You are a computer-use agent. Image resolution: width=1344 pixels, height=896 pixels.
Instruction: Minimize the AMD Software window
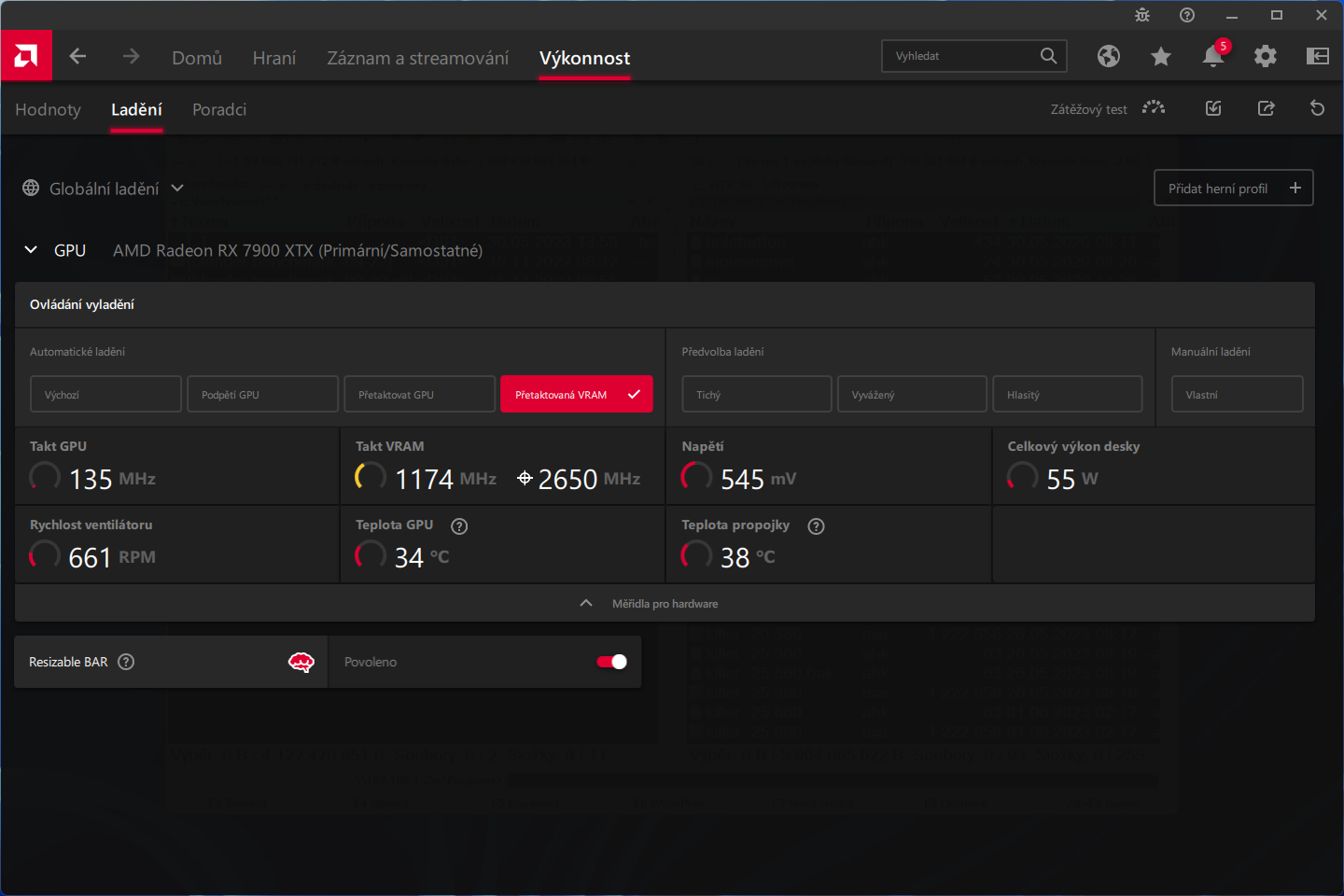[x=1232, y=15]
